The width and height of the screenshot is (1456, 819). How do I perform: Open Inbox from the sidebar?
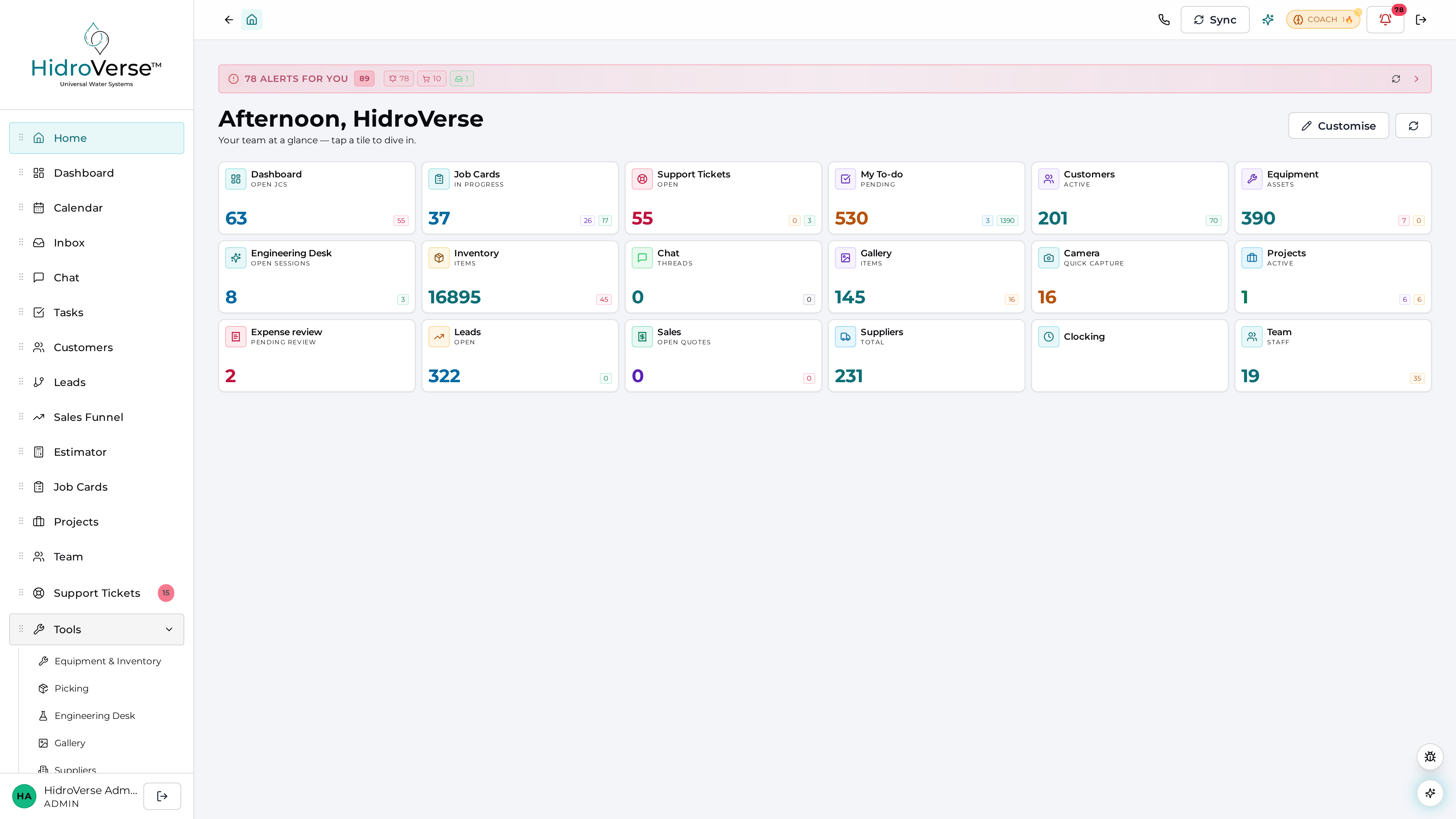click(97, 243)
